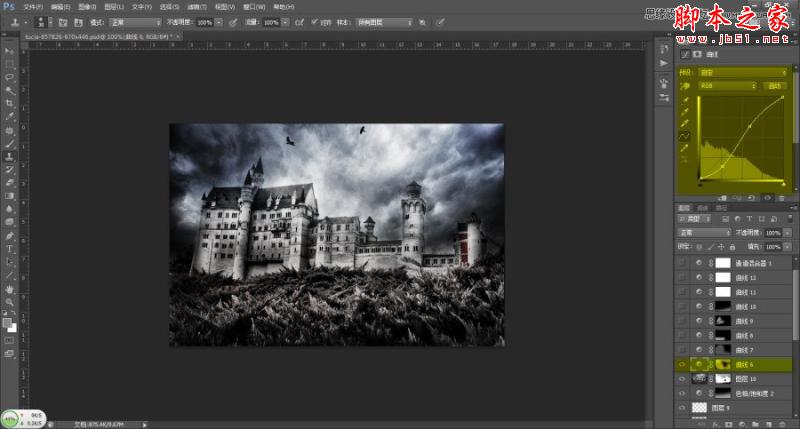This screenshot has width=800, height=429.
Task: Open the Clone Source panel icon
Action: click(x=78, y=22)
